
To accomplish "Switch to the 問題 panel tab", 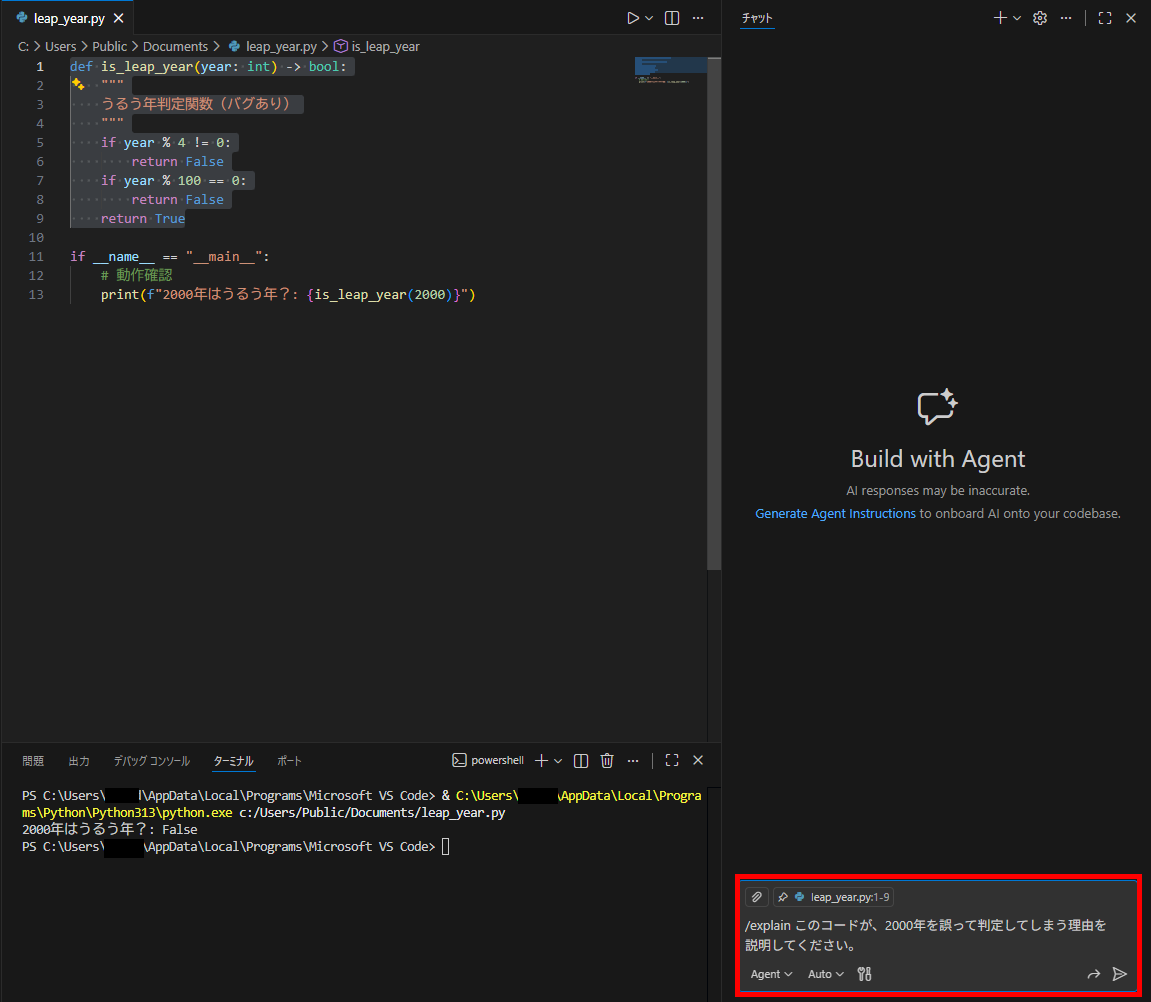I will coord(33,761).
